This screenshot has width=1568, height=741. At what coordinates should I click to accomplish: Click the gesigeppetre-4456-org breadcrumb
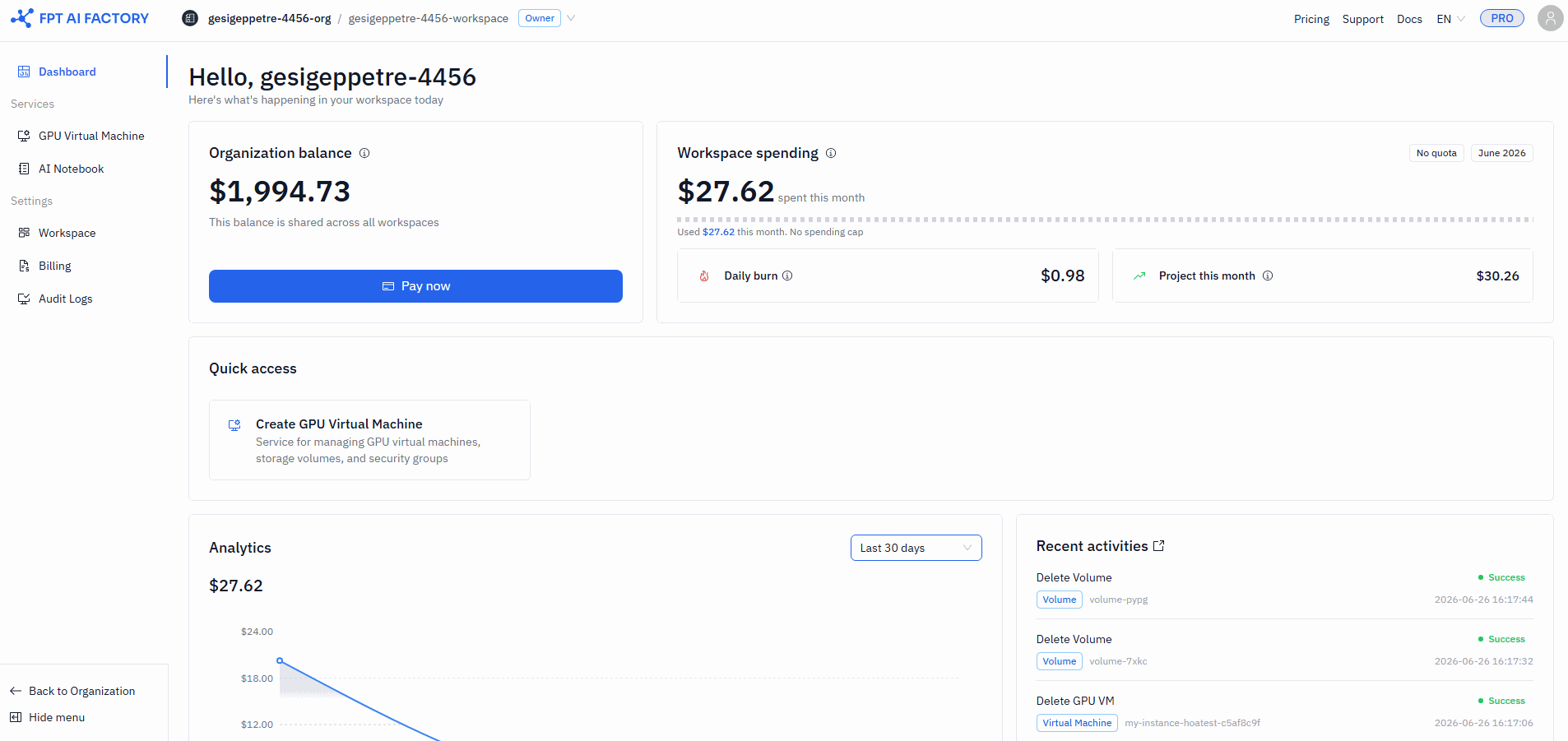[x=269, y=18]
